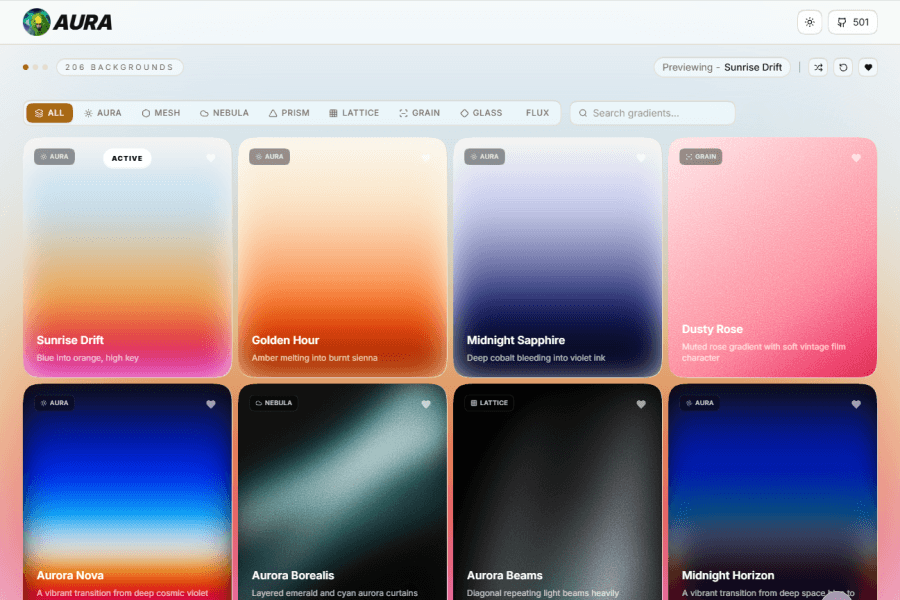Open the Midnight Sapphire gradient card
Viewport: 900px width, 600px height.
coord(557,257)
